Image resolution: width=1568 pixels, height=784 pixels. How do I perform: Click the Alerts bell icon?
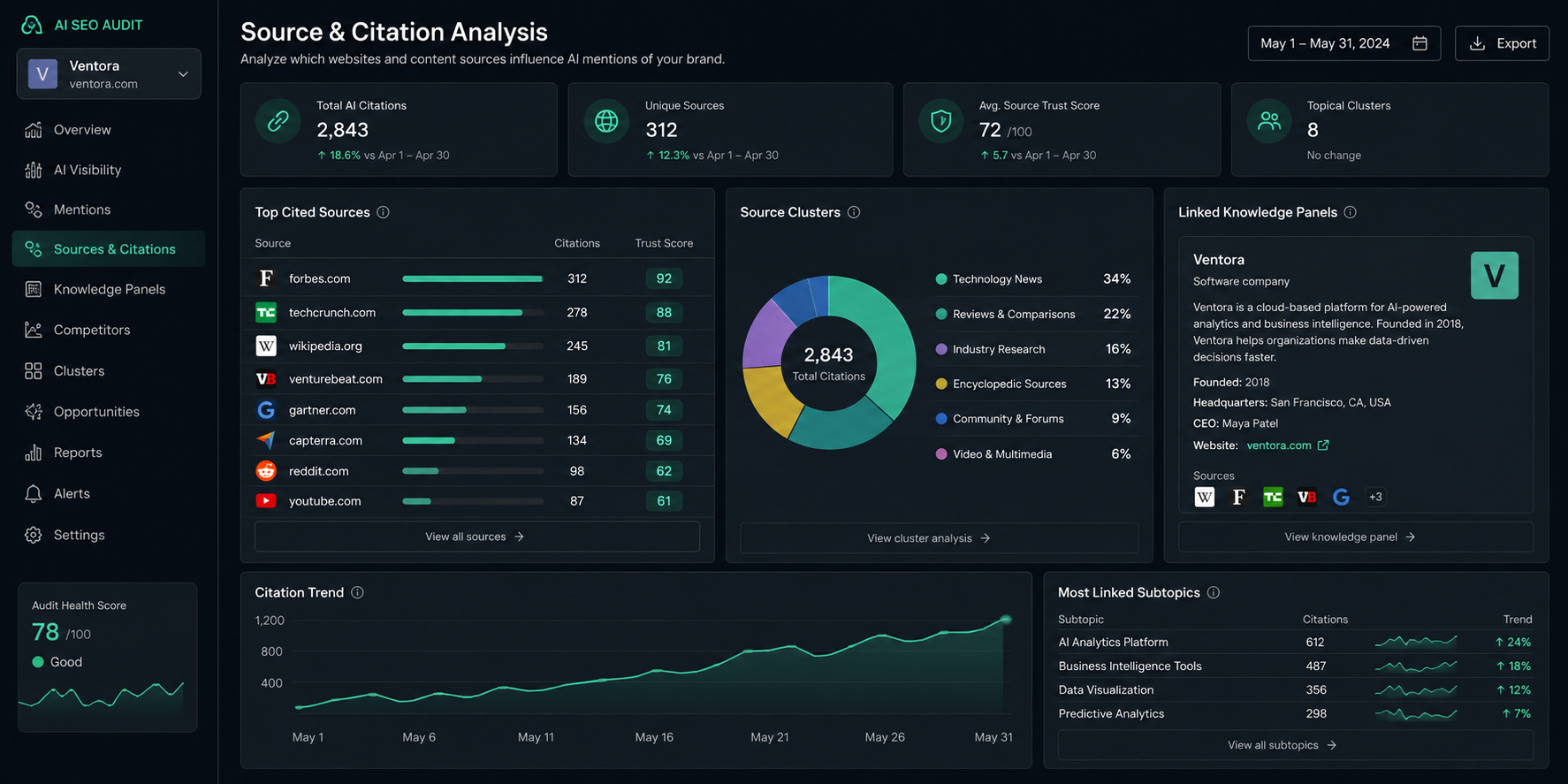click(34, 493)
